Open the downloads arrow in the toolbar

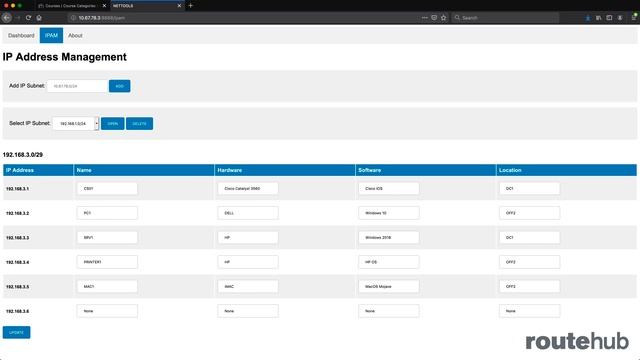pyautogui.click(x=588, y=18)
